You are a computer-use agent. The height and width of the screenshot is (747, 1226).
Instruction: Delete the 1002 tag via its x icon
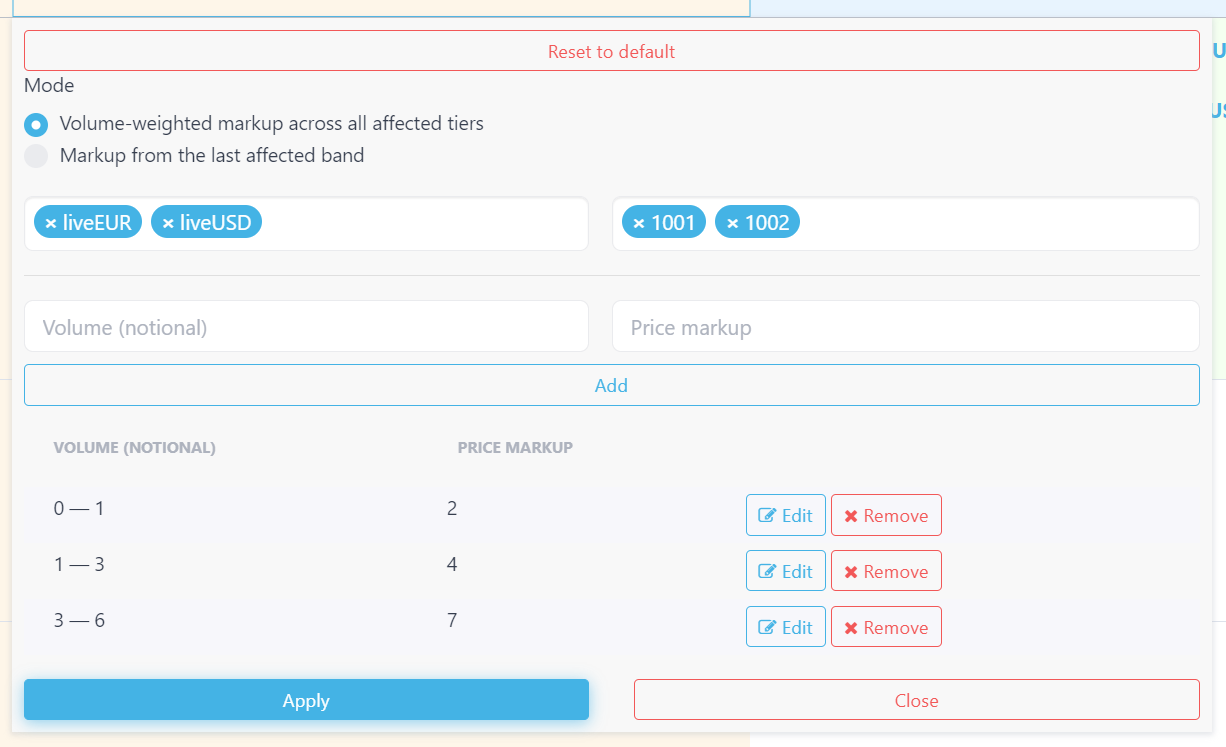pos(732,223)
